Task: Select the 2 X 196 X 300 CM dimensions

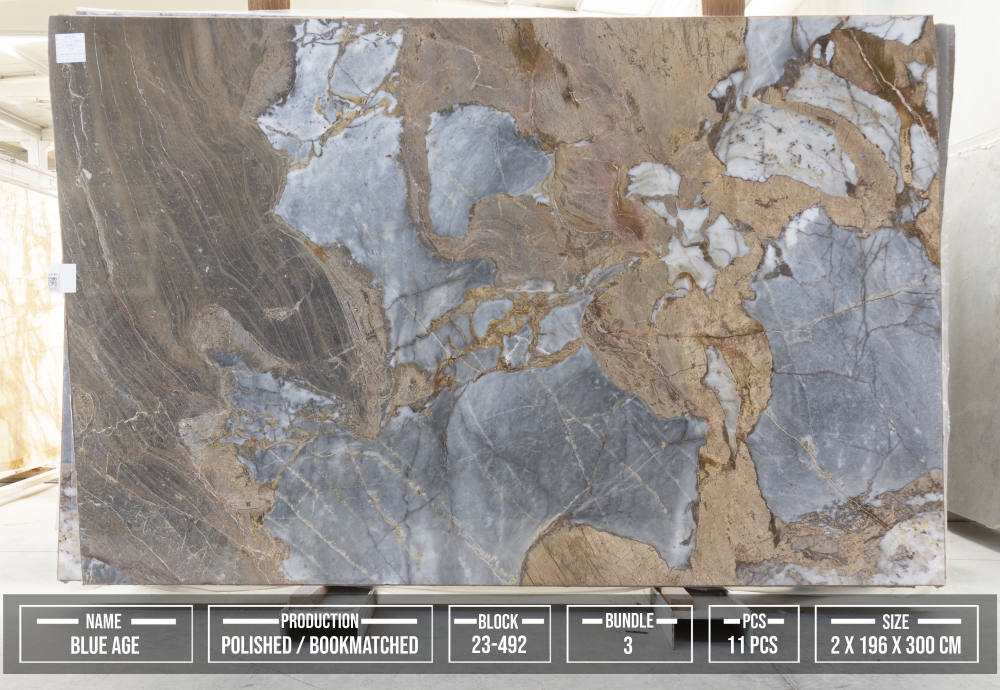Action: [x=896, y=645]
